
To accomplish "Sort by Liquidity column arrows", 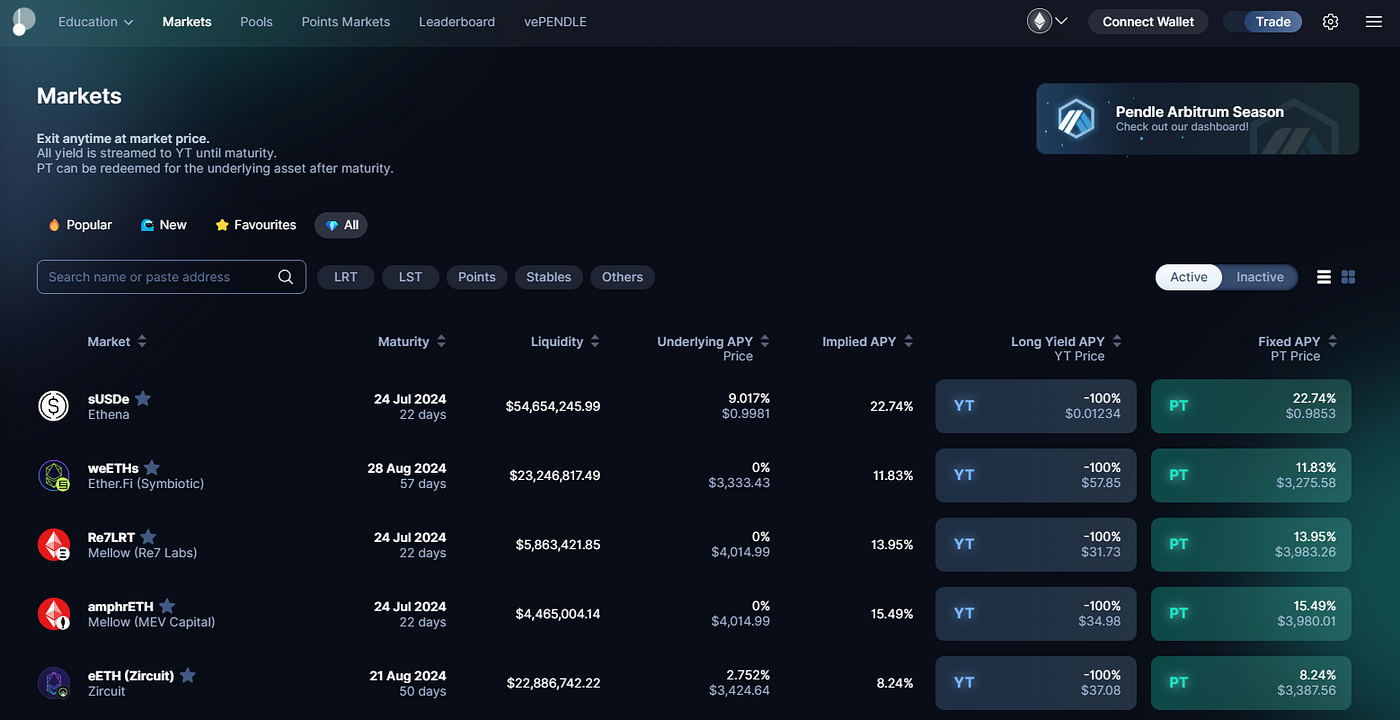I will 595,342.
